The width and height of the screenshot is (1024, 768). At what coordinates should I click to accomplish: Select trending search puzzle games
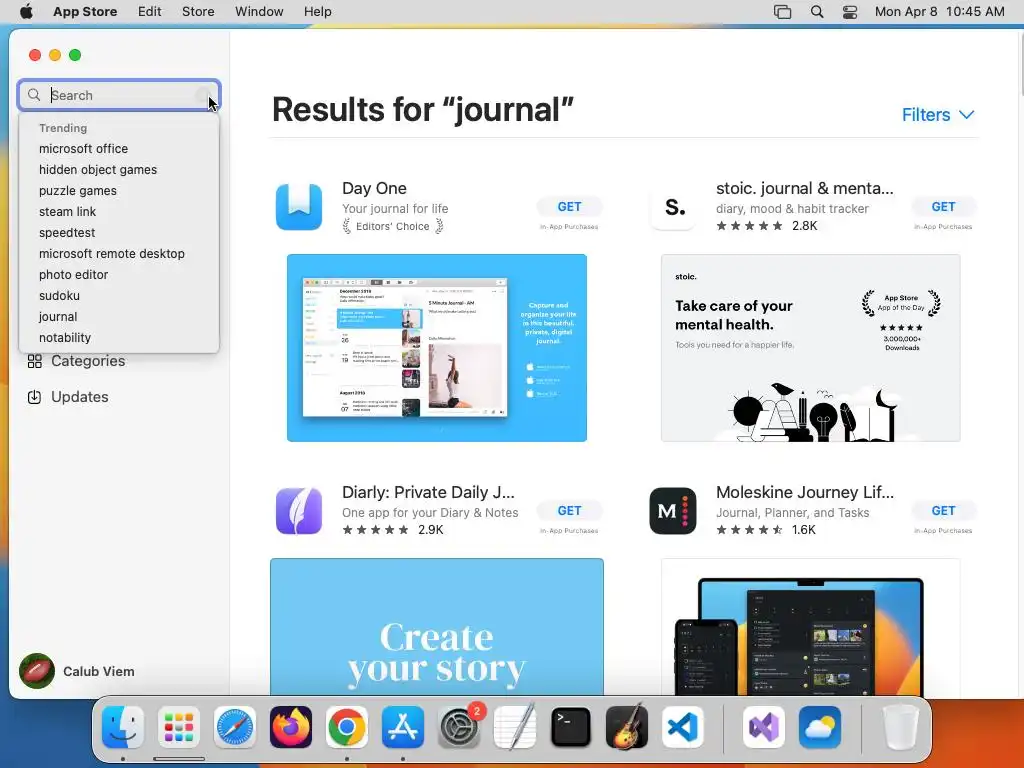click(78, 191)
